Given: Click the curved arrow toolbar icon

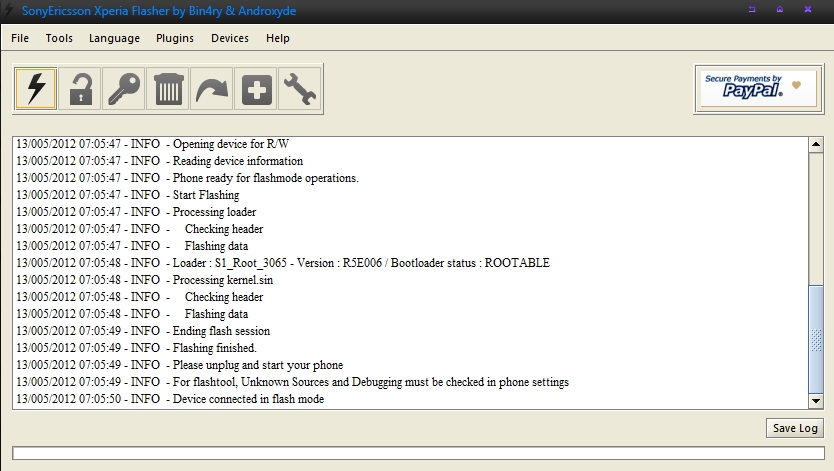Looking at the screenshot, I should tap(212, 89).
